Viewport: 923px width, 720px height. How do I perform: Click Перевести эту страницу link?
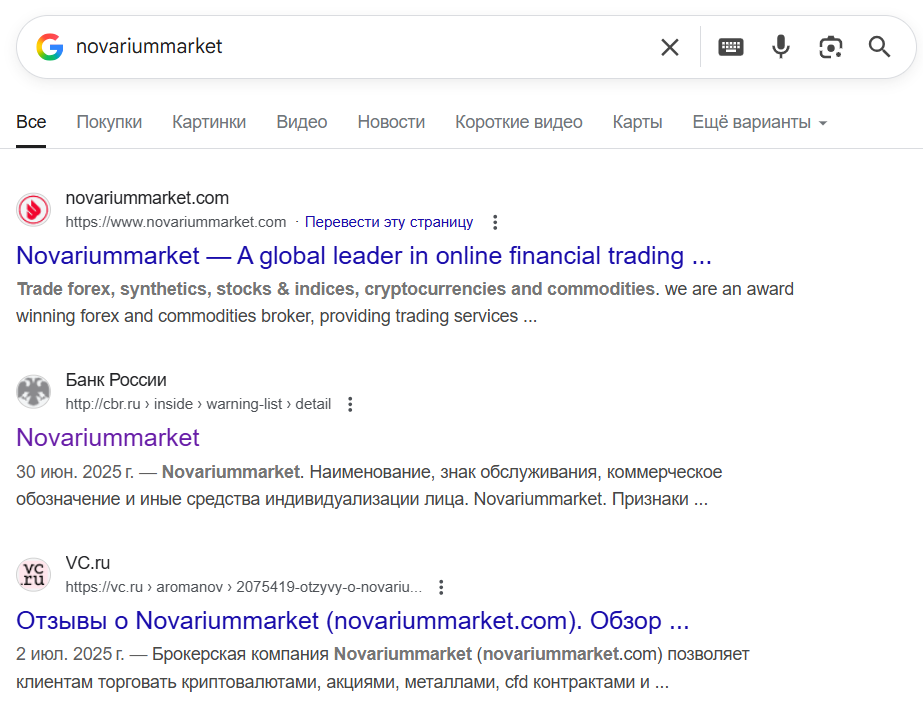(389, 222)
